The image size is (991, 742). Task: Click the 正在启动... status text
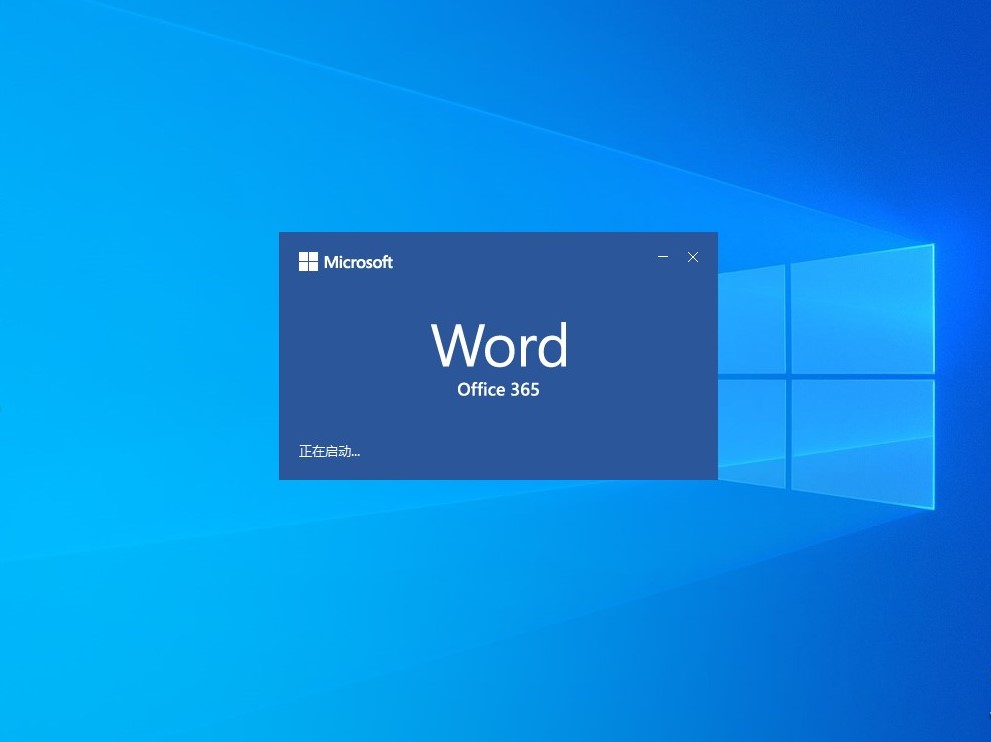(x=329, y=451)
